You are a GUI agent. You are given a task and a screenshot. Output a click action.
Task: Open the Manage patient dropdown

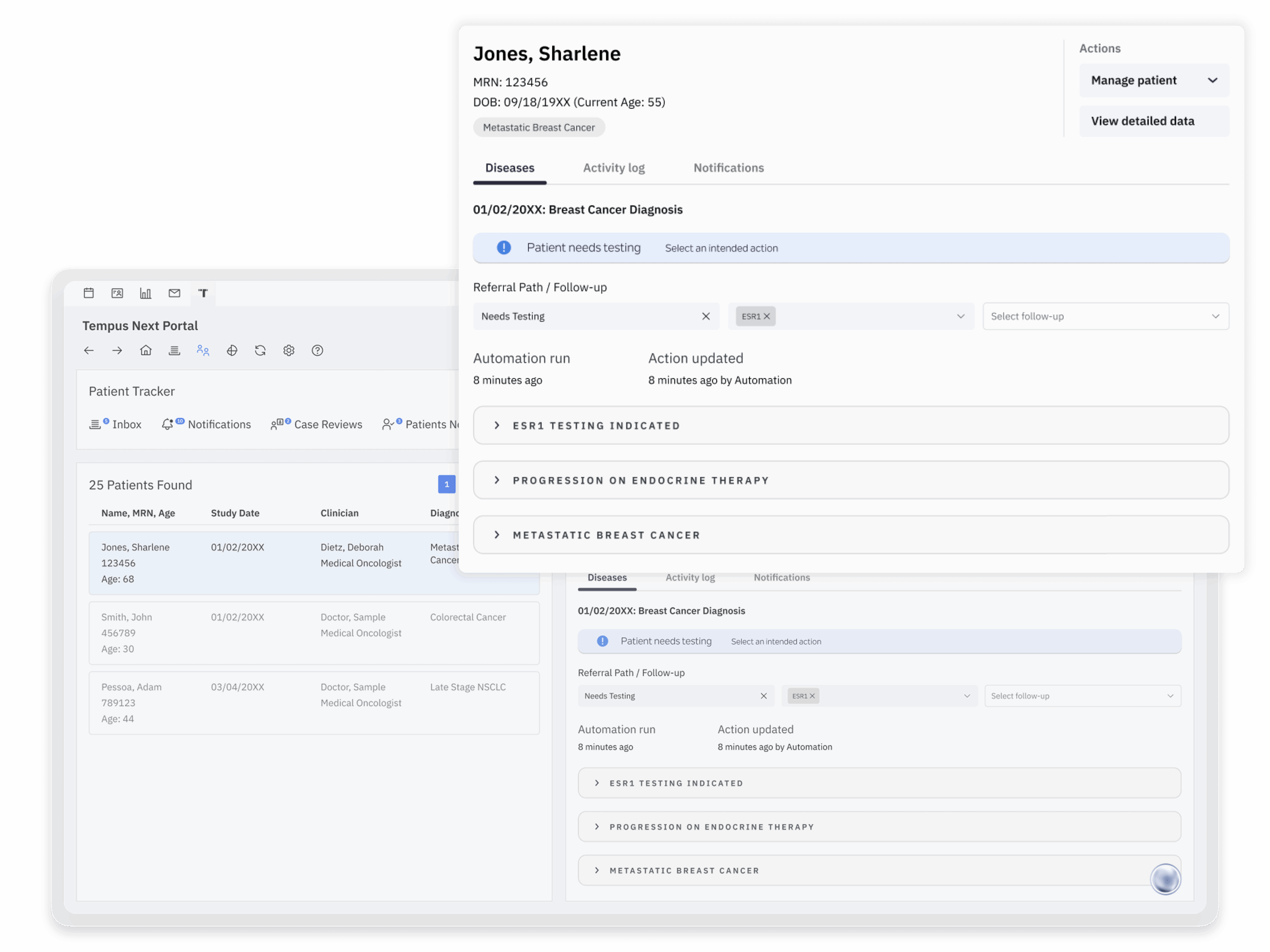pyautogui.click(x=1154, y=80)
